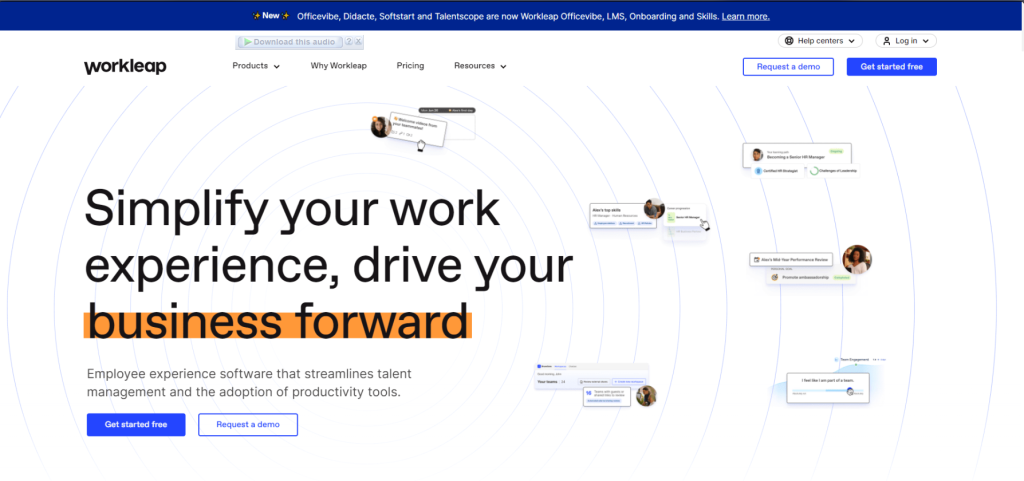Click the user icon beside Log in

[x=886, y=40]
